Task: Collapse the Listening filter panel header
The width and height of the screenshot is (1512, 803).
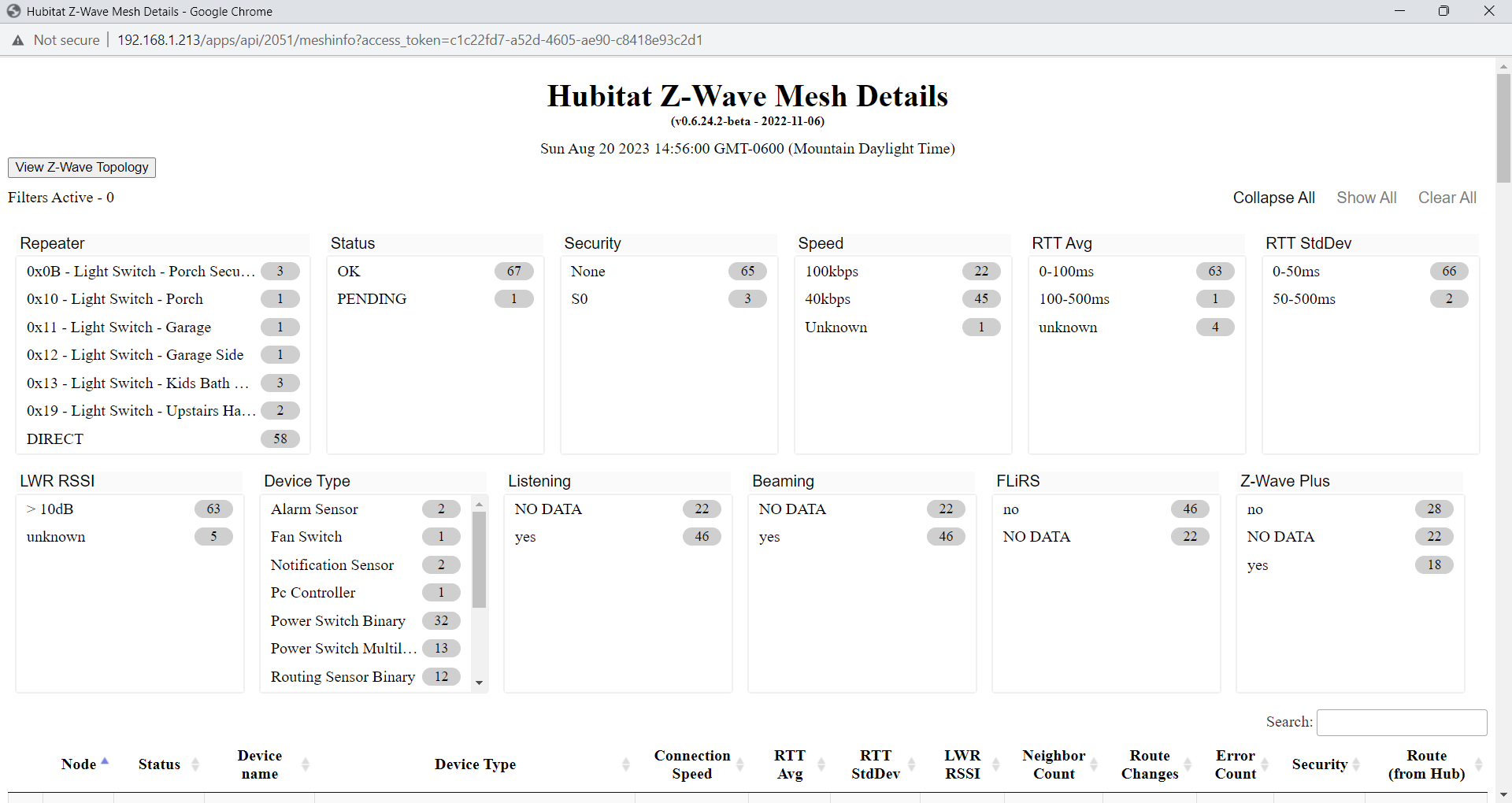Action: click(x=617, y=481)
